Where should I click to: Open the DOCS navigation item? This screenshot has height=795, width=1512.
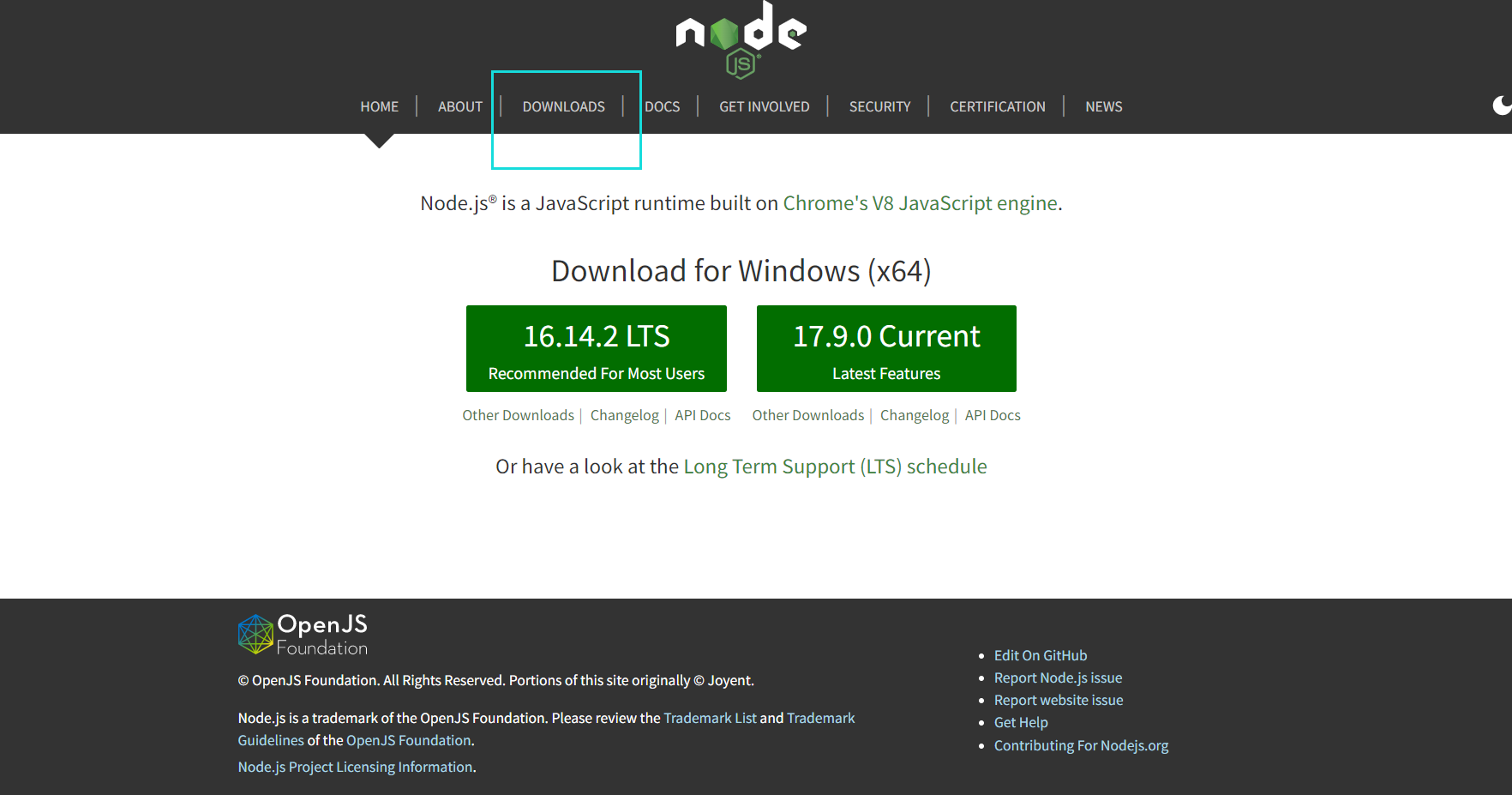pyautogui.click(x=663, y=106)
